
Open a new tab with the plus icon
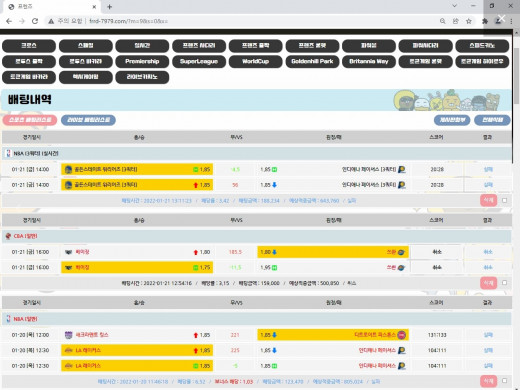110,7
